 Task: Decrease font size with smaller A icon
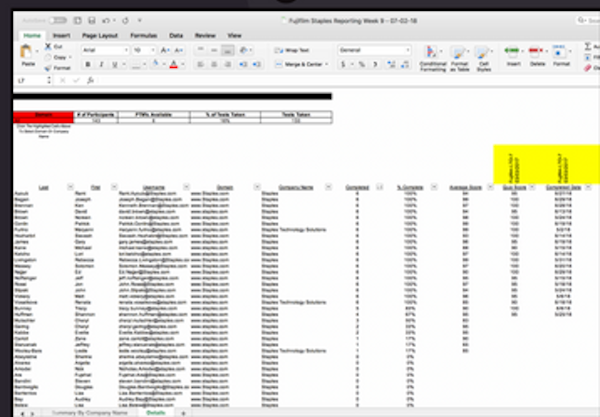point(178,50)
